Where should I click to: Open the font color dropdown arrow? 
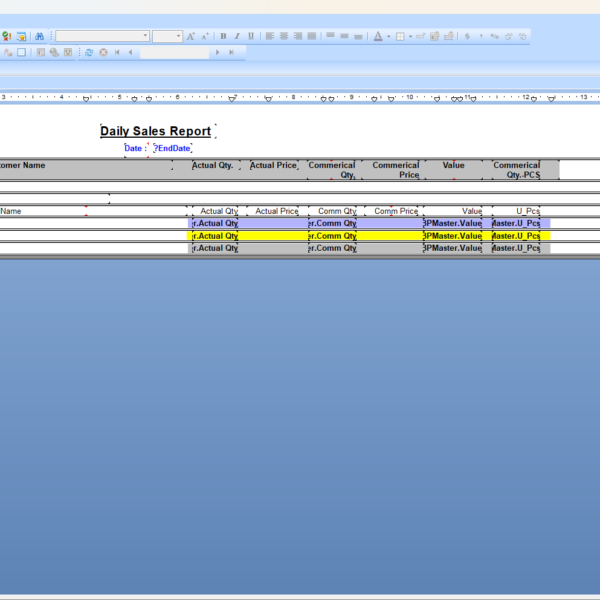(x=389, y=37)
